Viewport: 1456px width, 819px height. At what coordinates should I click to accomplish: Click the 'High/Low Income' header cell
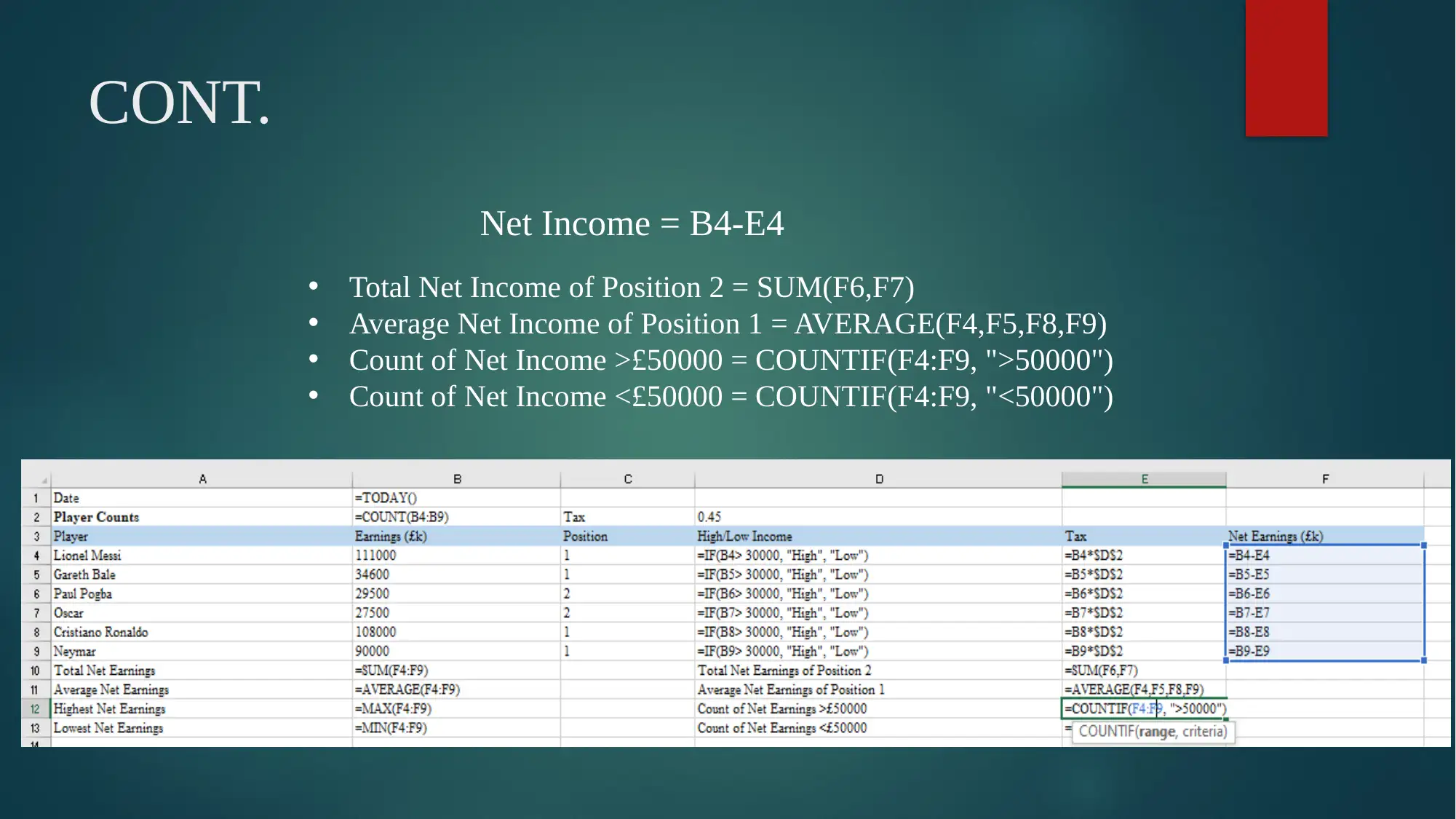(x=879, y=537)
